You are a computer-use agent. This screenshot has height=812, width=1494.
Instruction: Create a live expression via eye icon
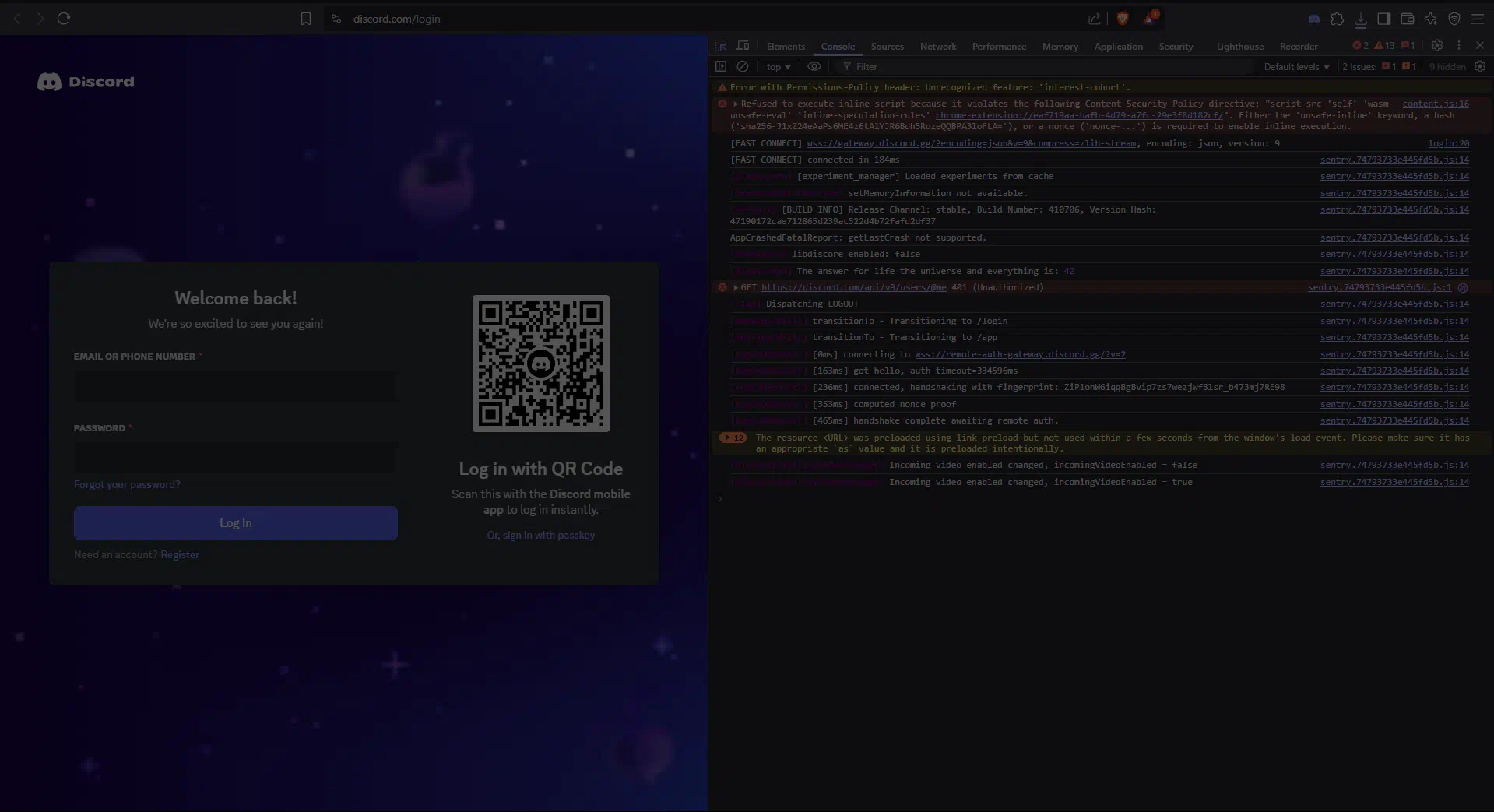click(814, 67)
